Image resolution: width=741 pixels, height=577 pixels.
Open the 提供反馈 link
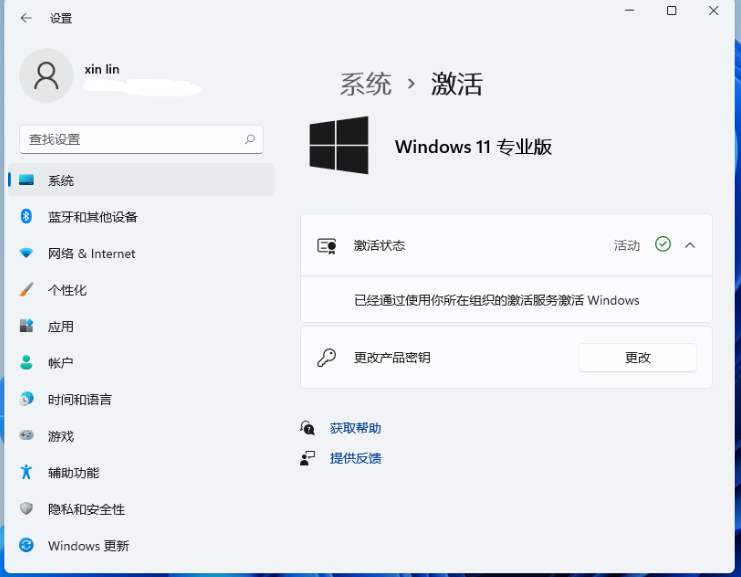[x=355, y=458]
